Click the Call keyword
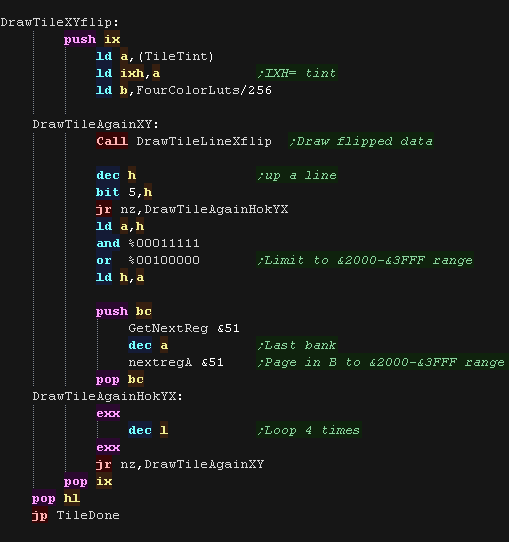The height and width of the screenshot is (542, 509). tap(112, 141)
